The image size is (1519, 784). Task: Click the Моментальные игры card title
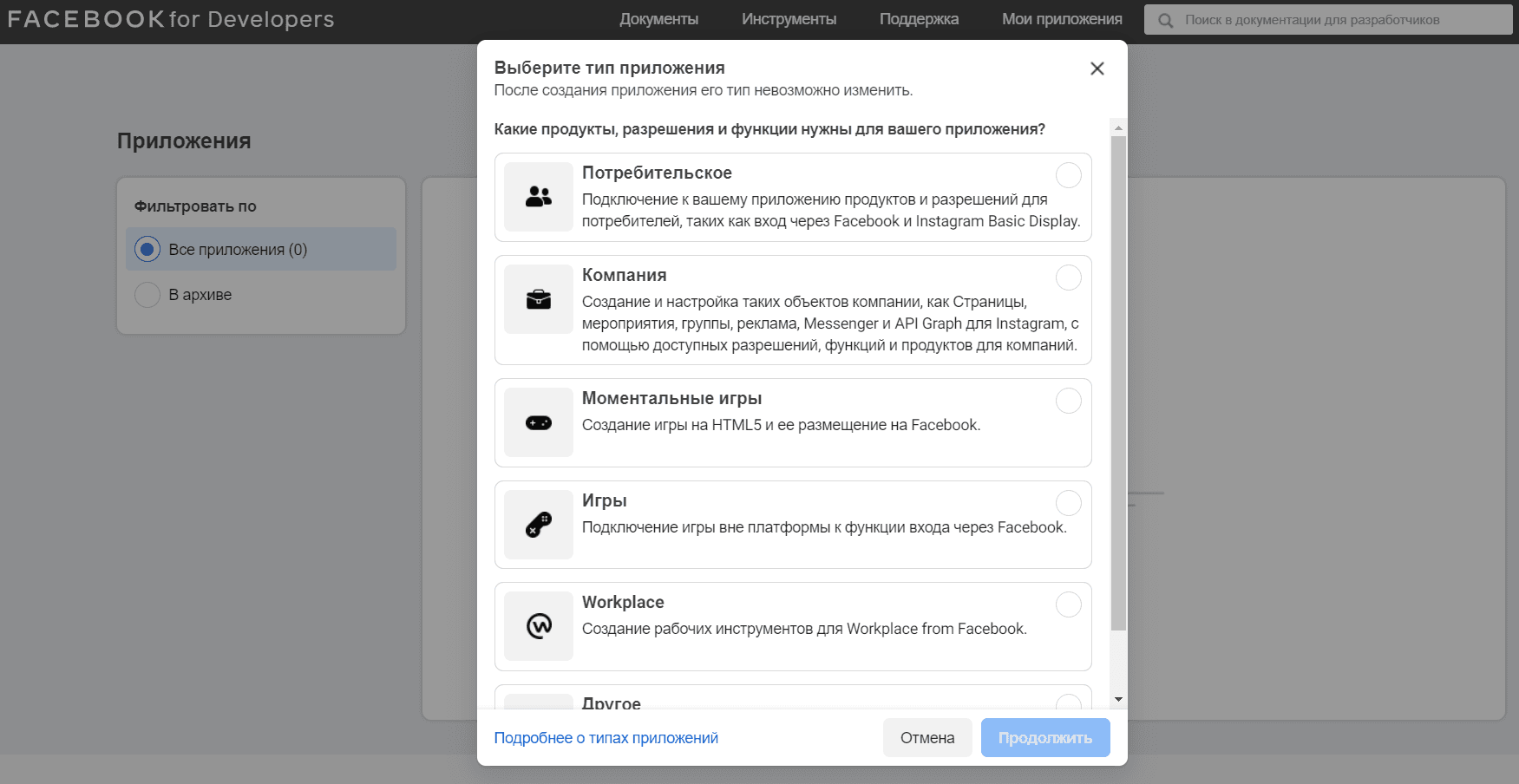671,398
